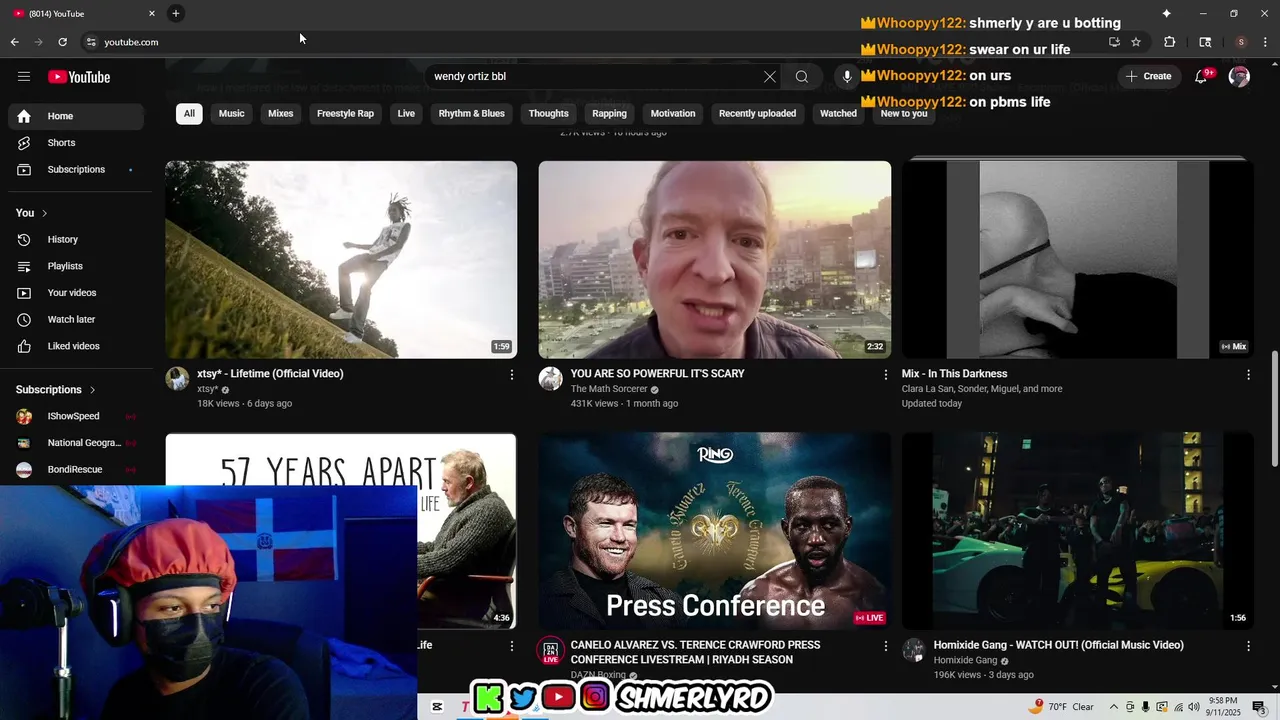Viewport: 1280px width, 720px height.
Task: Click The Math Sorcerer channel avatar
Action: [550, 379]
